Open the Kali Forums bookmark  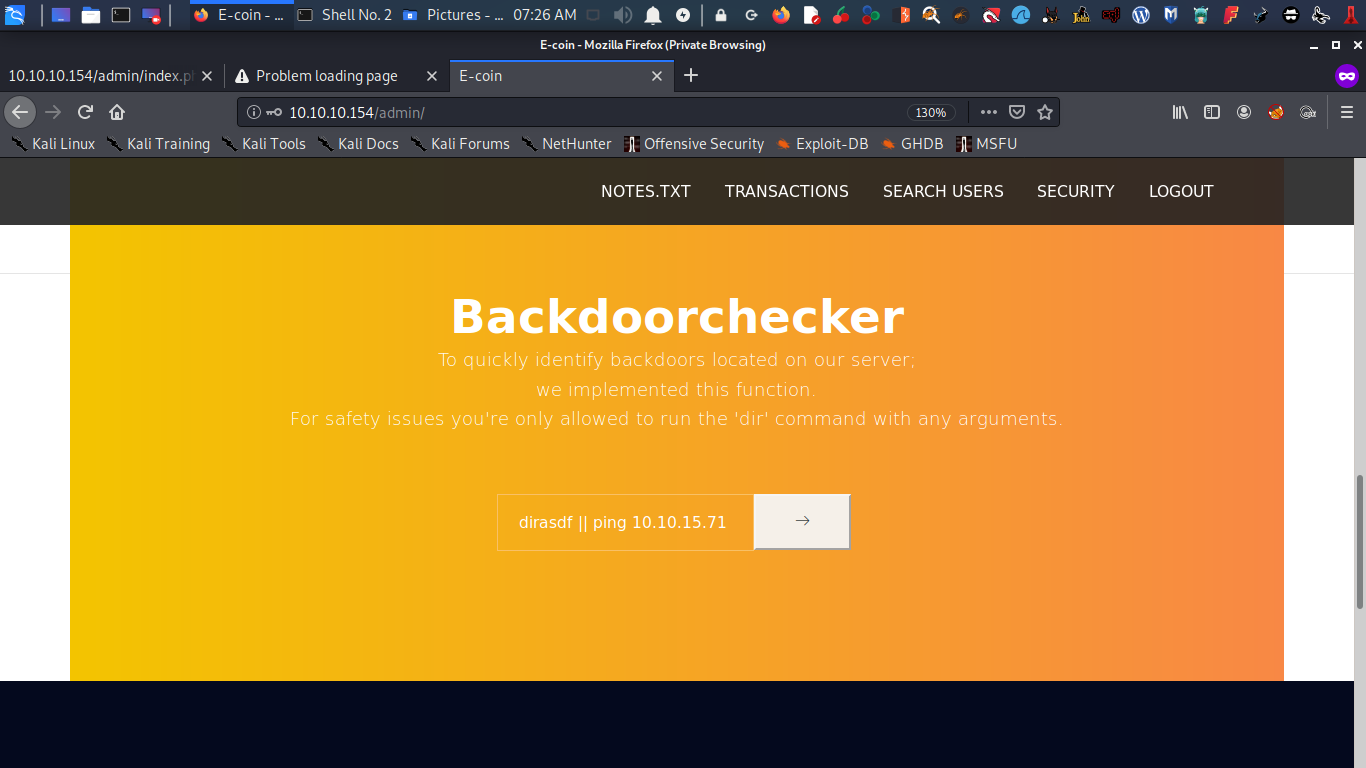click(x=460, y=144)
